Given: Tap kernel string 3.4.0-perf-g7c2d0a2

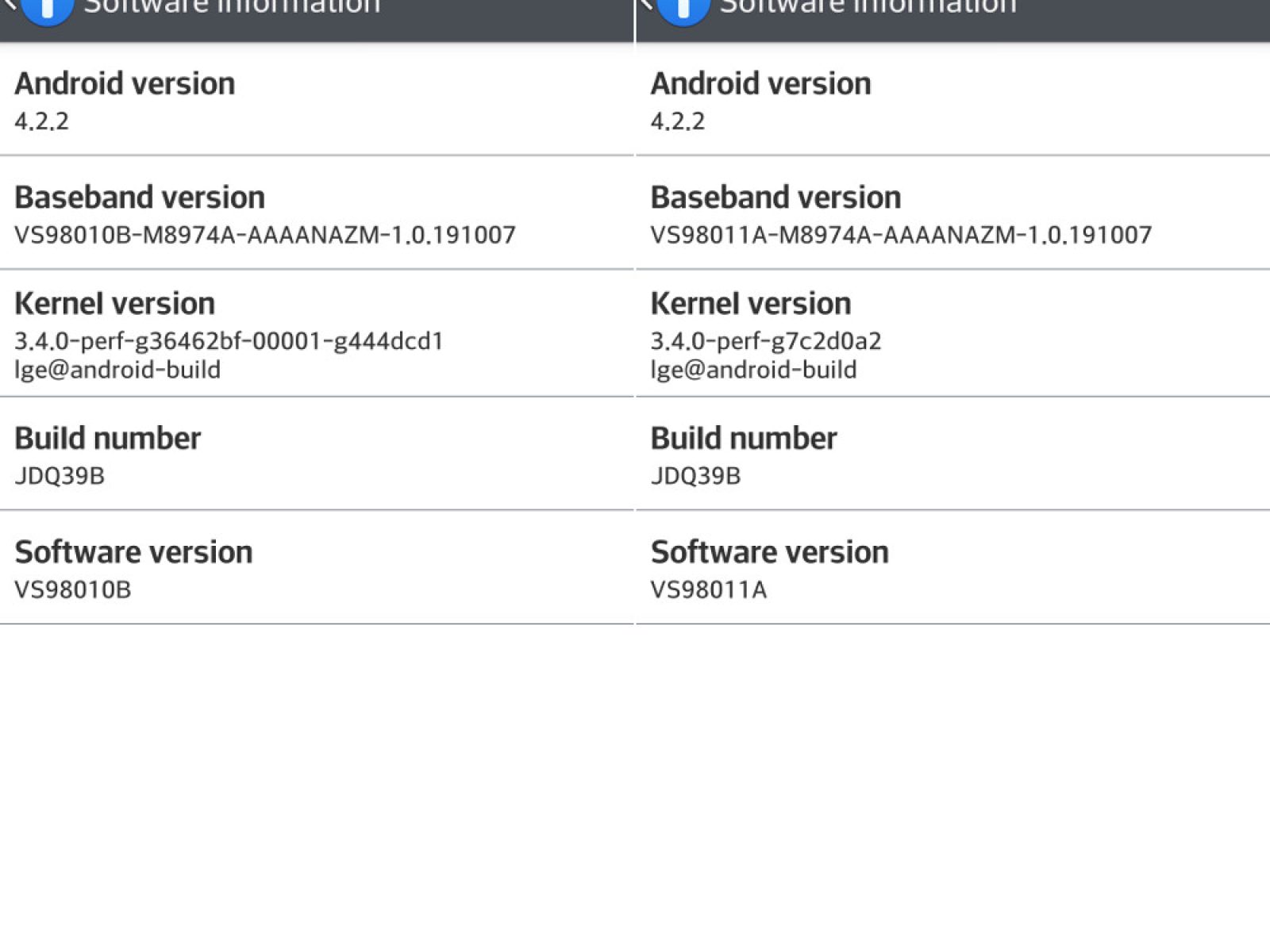Looking at the screenshot, I should tap(766, 341).
